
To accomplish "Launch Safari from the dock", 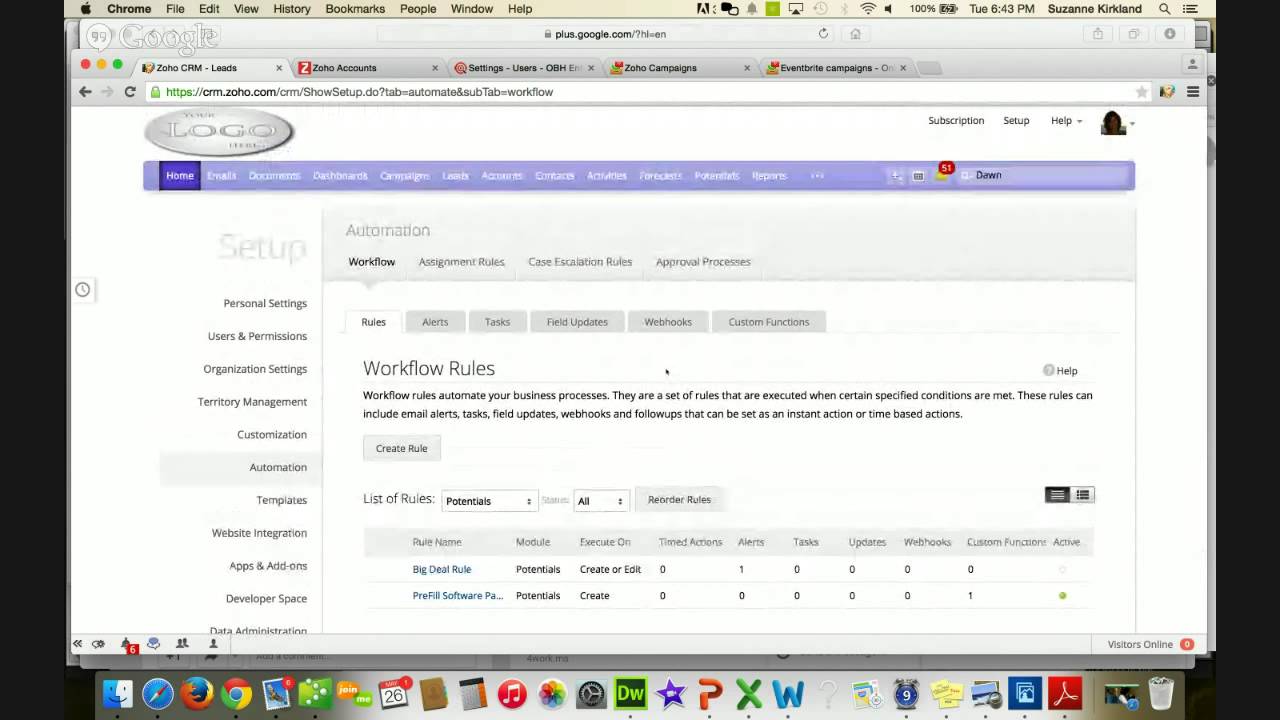I will pos(157,693).
